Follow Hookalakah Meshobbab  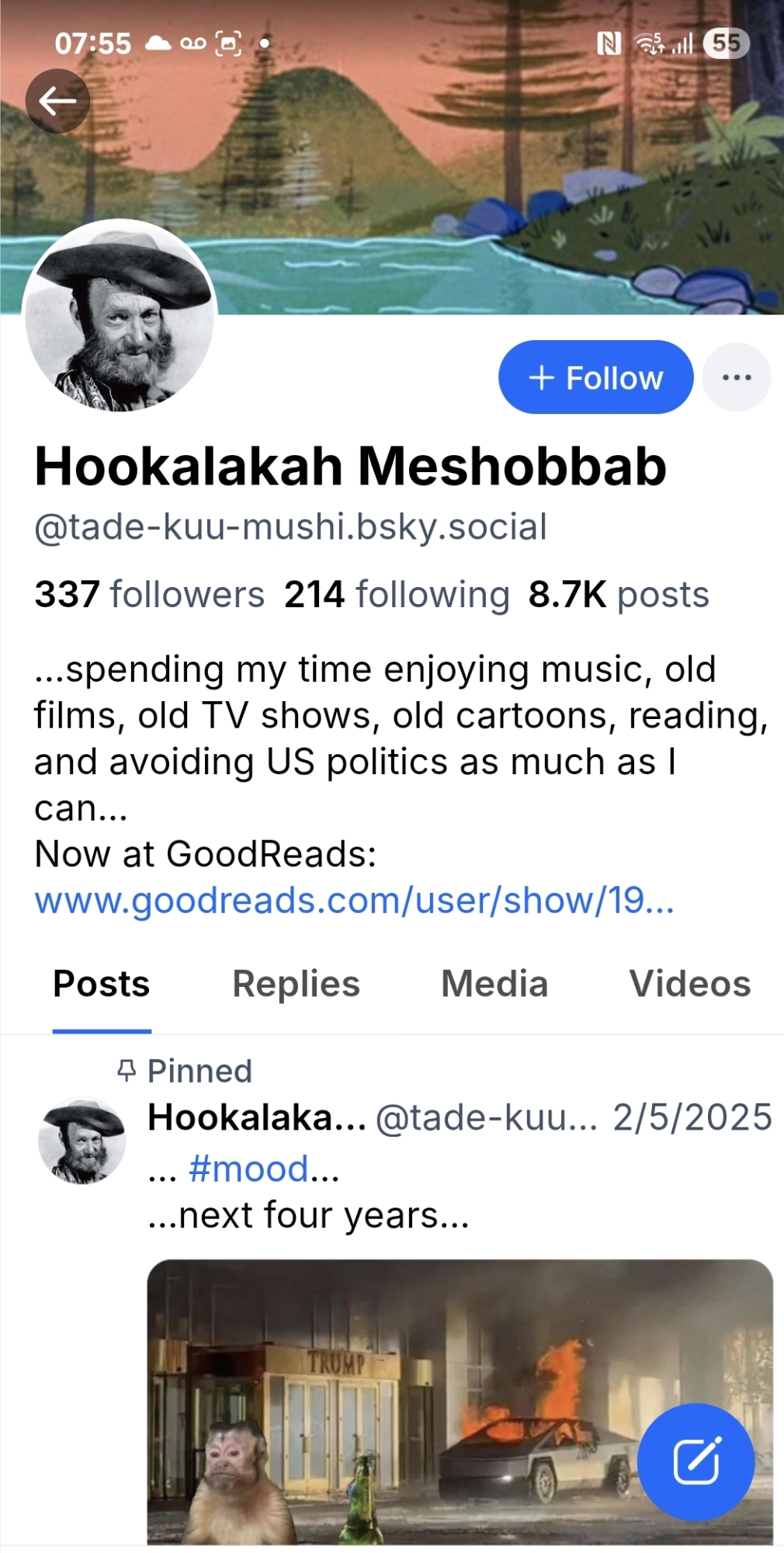[595, 377]
